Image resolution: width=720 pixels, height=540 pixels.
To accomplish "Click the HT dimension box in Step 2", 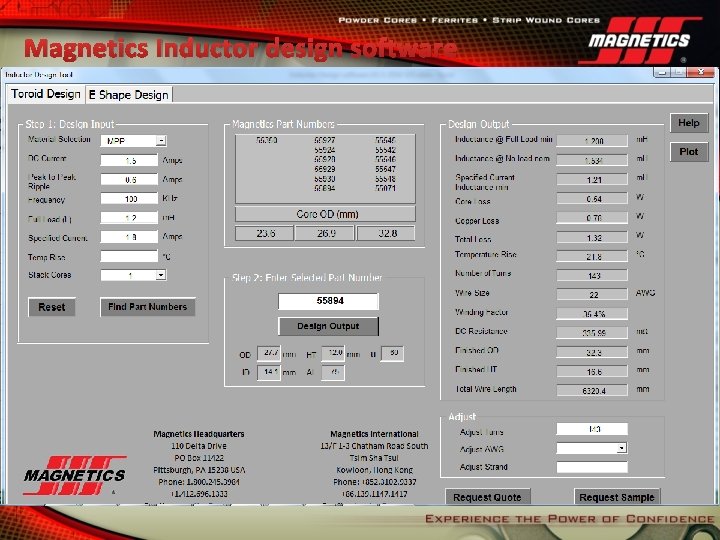I will pos(333,354).
